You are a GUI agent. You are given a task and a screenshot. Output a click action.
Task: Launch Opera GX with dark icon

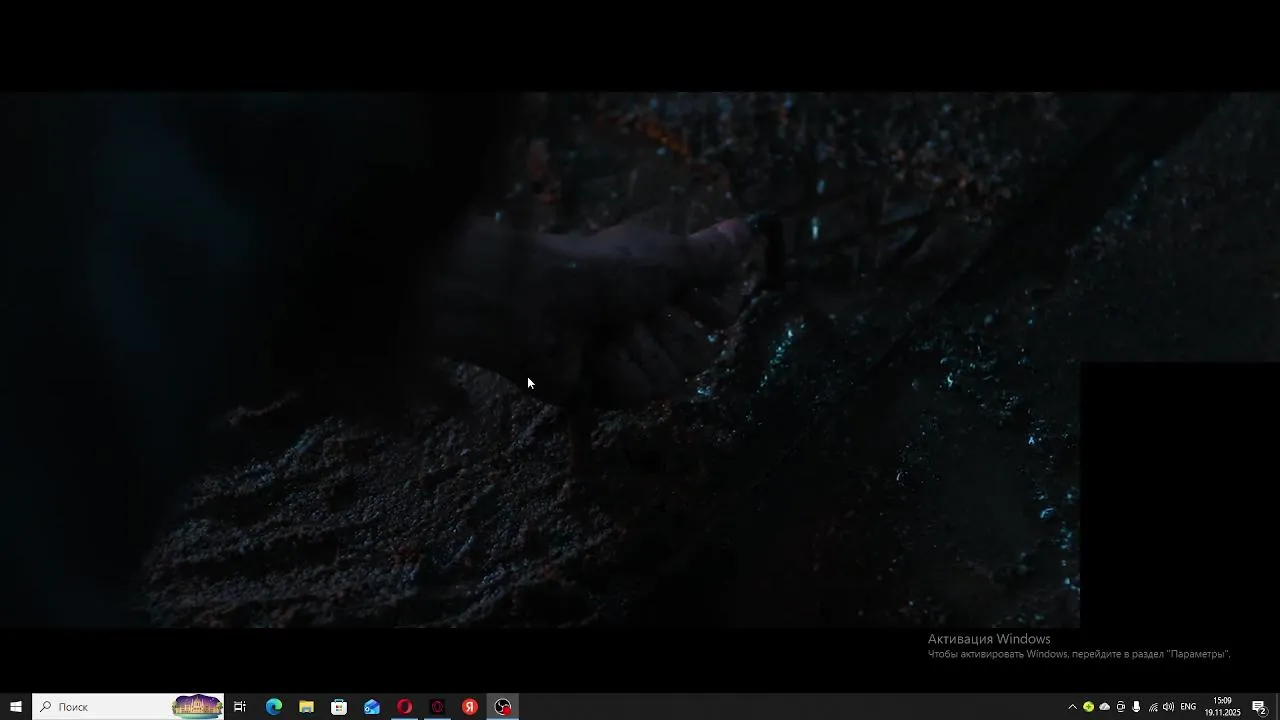[437, 707]
